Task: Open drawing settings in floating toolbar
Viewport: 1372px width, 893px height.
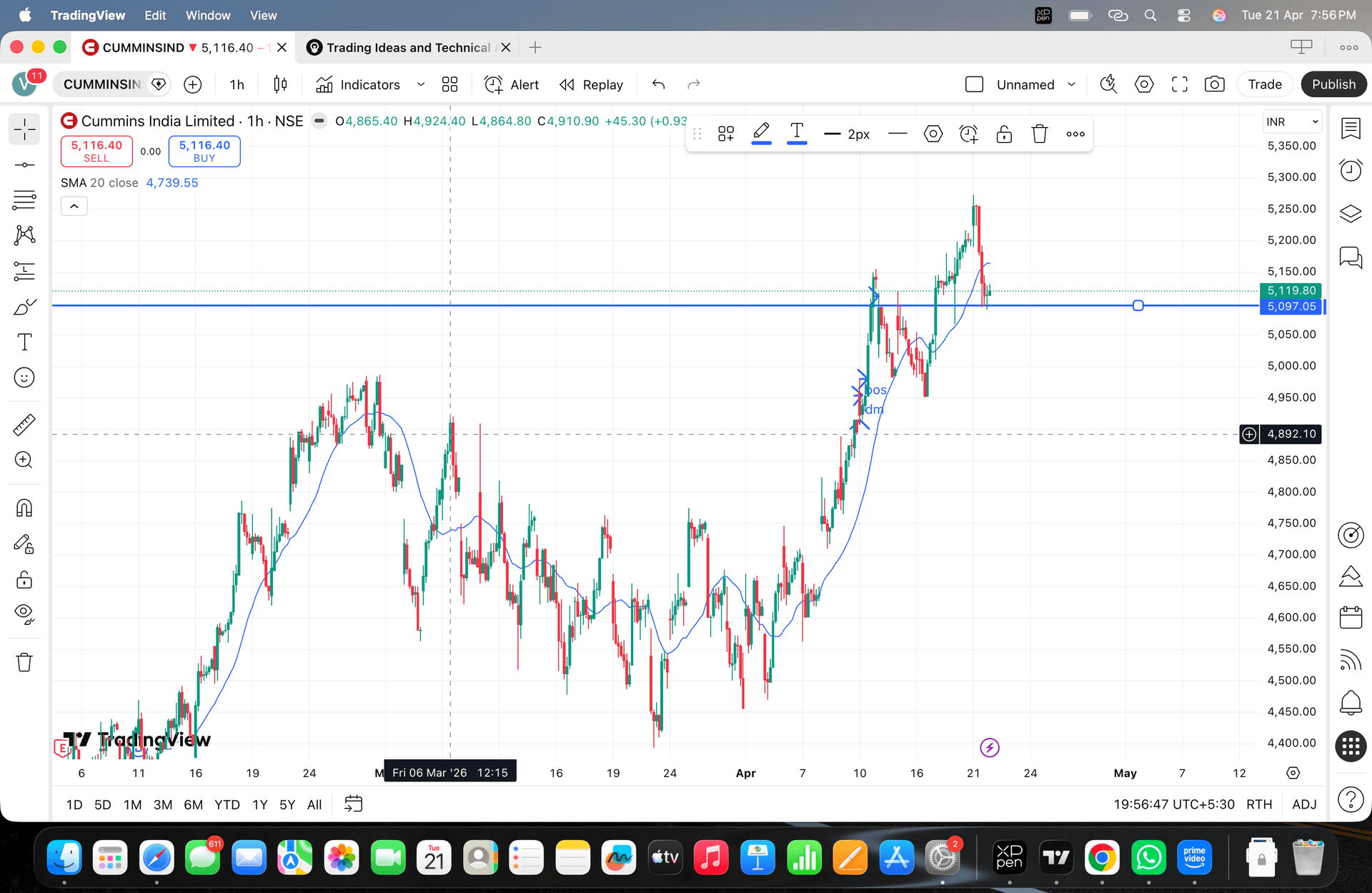Action: click(933, 134)
